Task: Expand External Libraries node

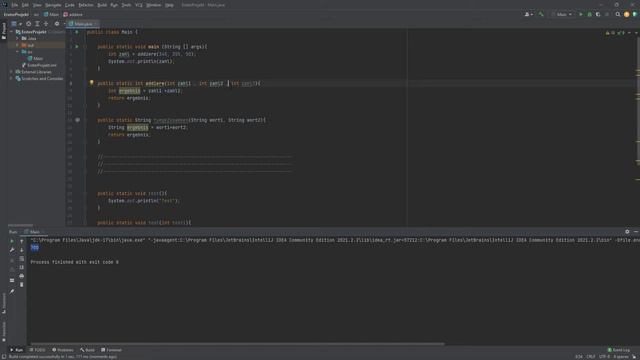Action: point(11,72)
